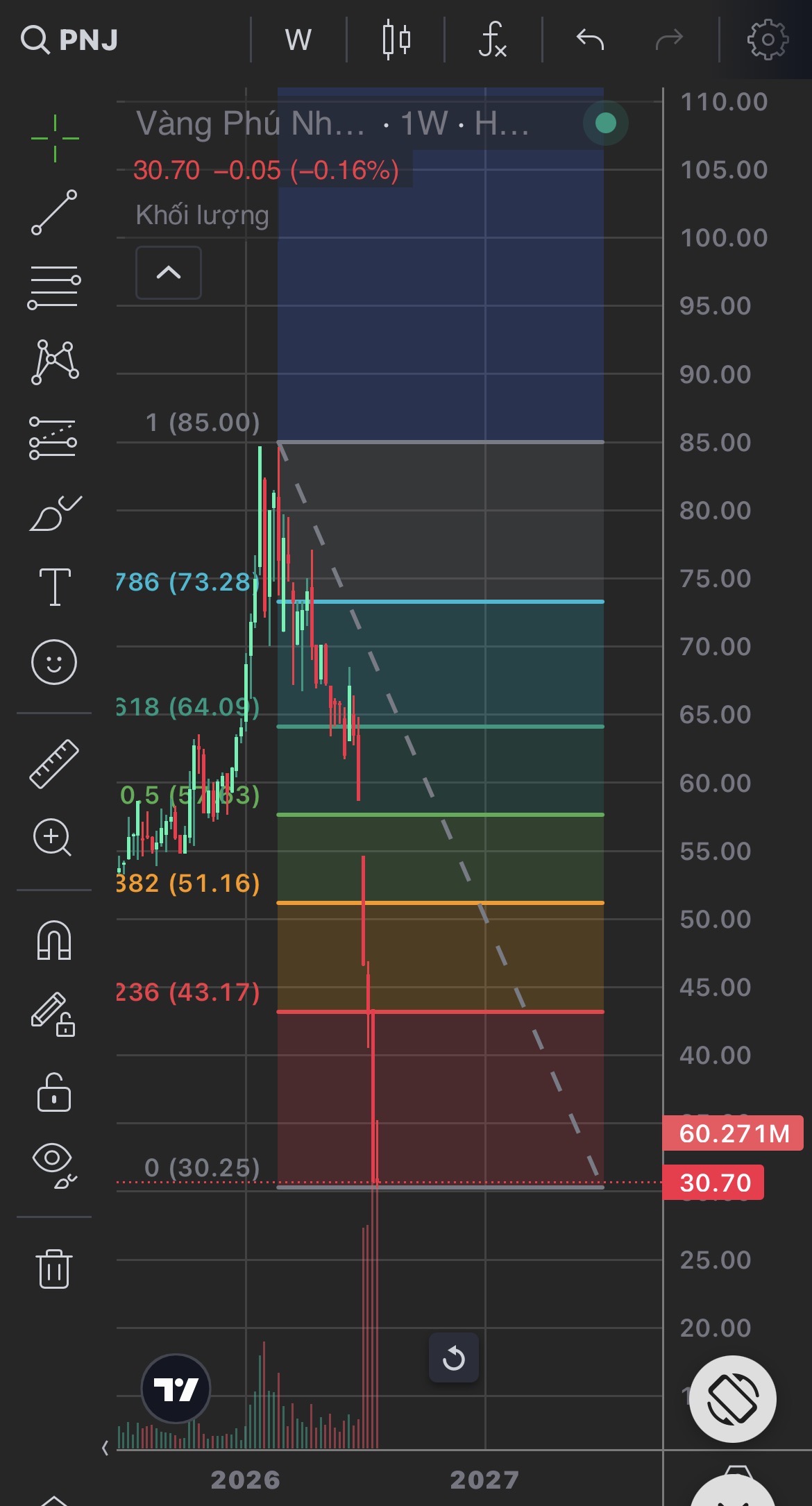
Task: Click the 20.00 price scale label
Action: (716, 1328)
